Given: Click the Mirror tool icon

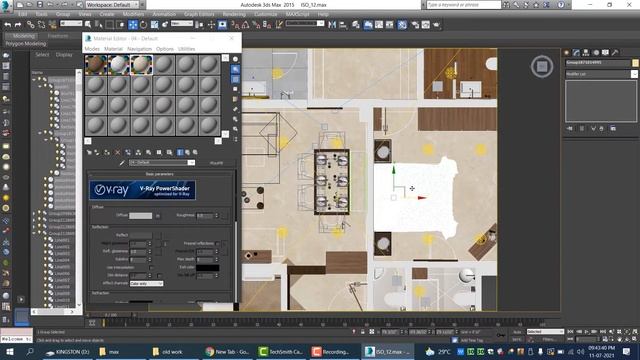Looking at the screenshot, I should click(332, 25).
